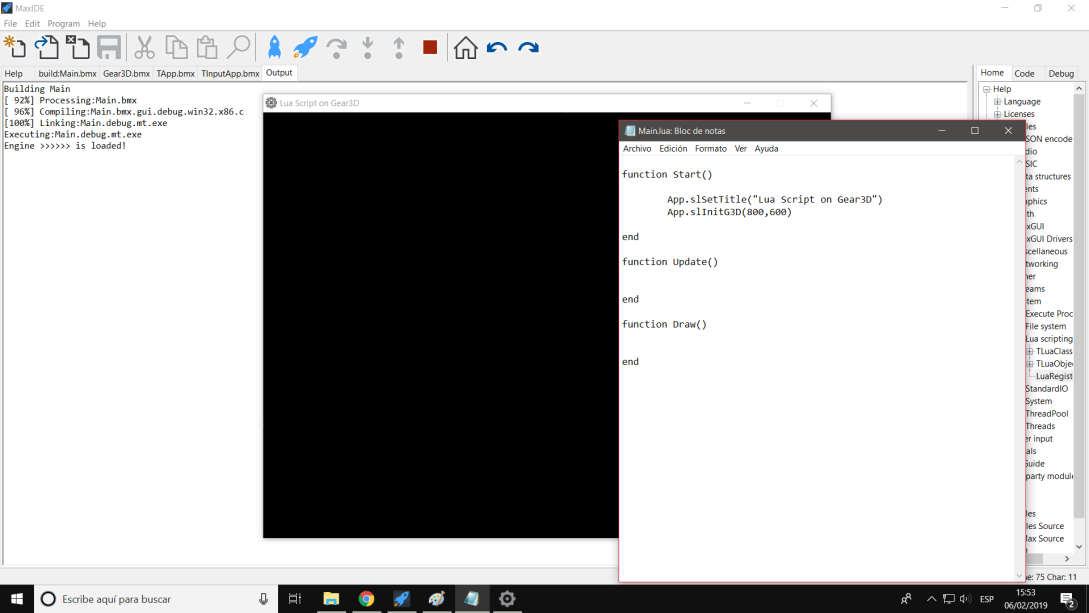Expand the TLuaClass tree node
This screenshot has width=1089, height=613.
click(x=1030, y=352)
